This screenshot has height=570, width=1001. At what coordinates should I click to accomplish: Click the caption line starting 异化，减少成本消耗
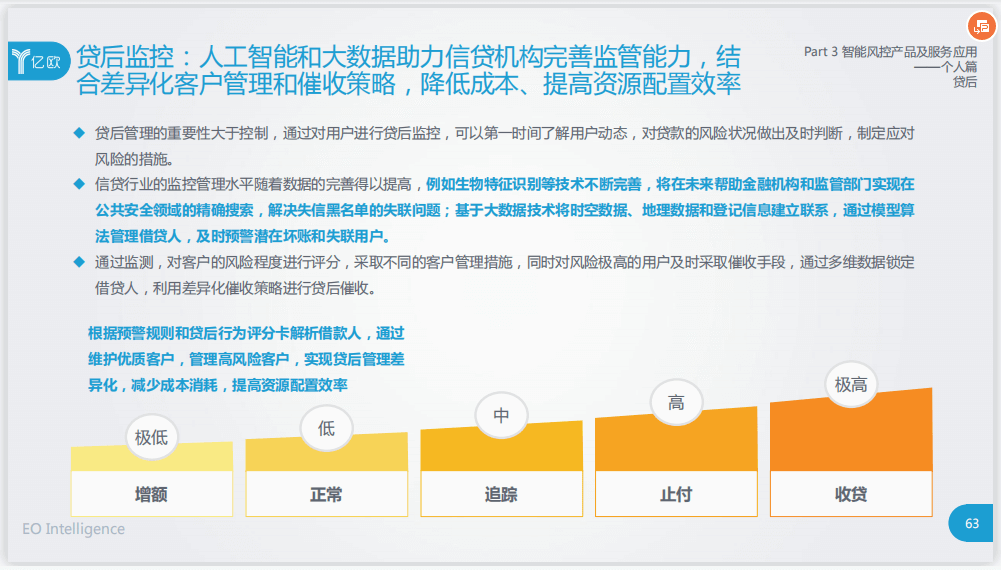pos(218,385)
